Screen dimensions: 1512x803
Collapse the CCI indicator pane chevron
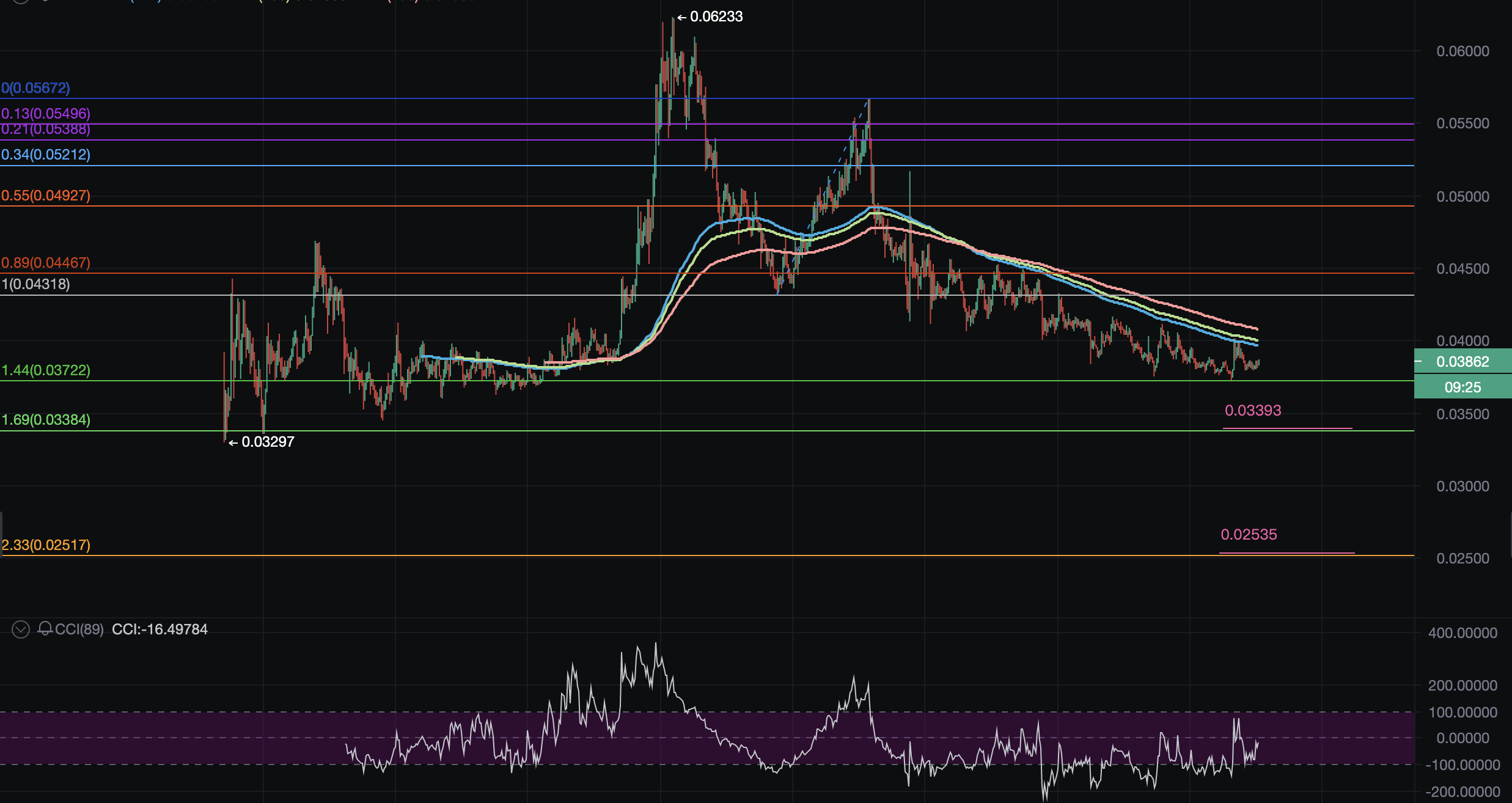20,629
